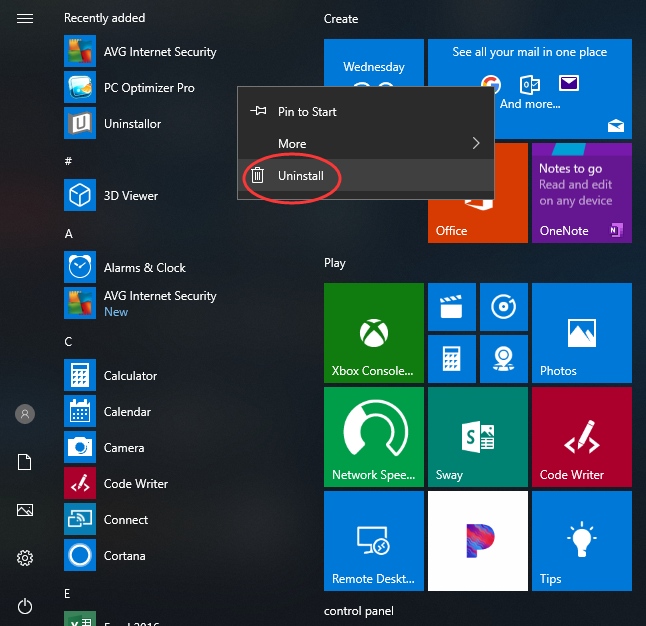Image resolution: width=646 pixels, height=626 pixels.
Task: Open Movies & TV small tile
Action: click(452, 307)
